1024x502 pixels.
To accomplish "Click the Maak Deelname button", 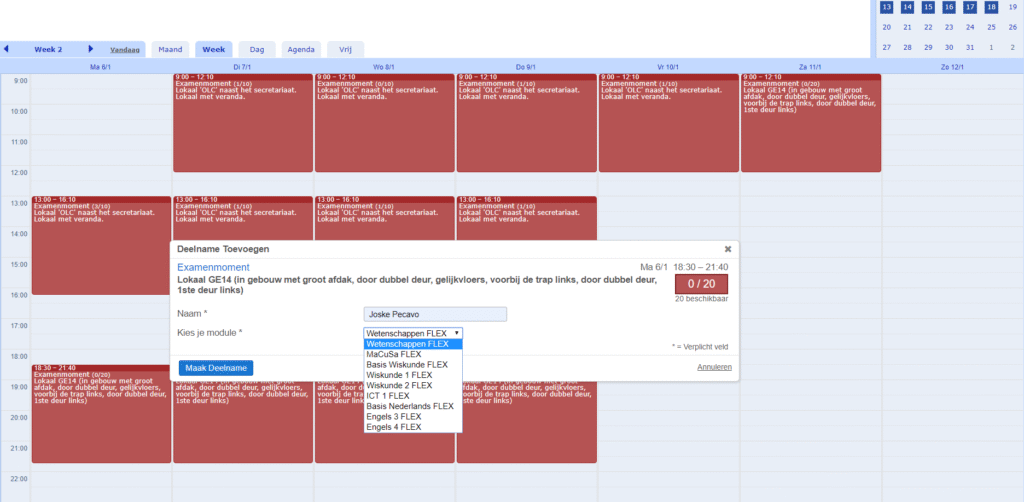I will [x=216, y=368].
